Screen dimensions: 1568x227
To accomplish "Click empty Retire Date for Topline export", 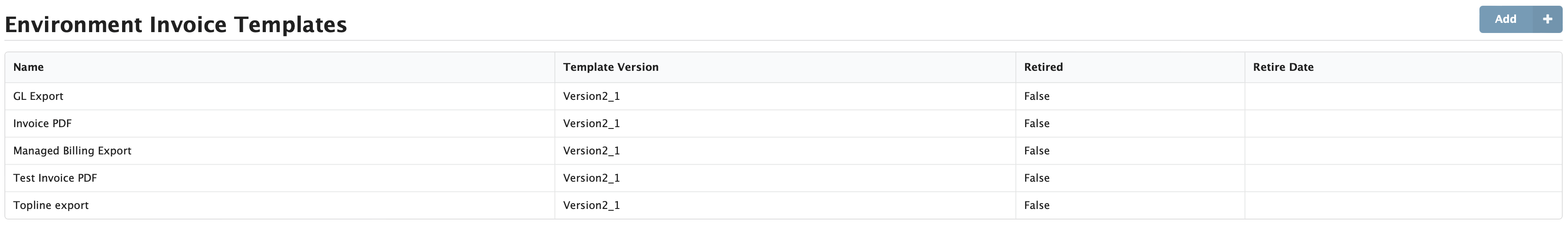I will click(x=1402, y=206).
